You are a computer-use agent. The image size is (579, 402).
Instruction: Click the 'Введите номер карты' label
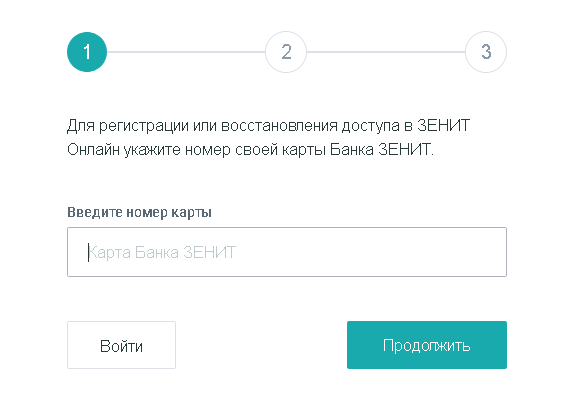pyautogui.click(x=139, y=212)
